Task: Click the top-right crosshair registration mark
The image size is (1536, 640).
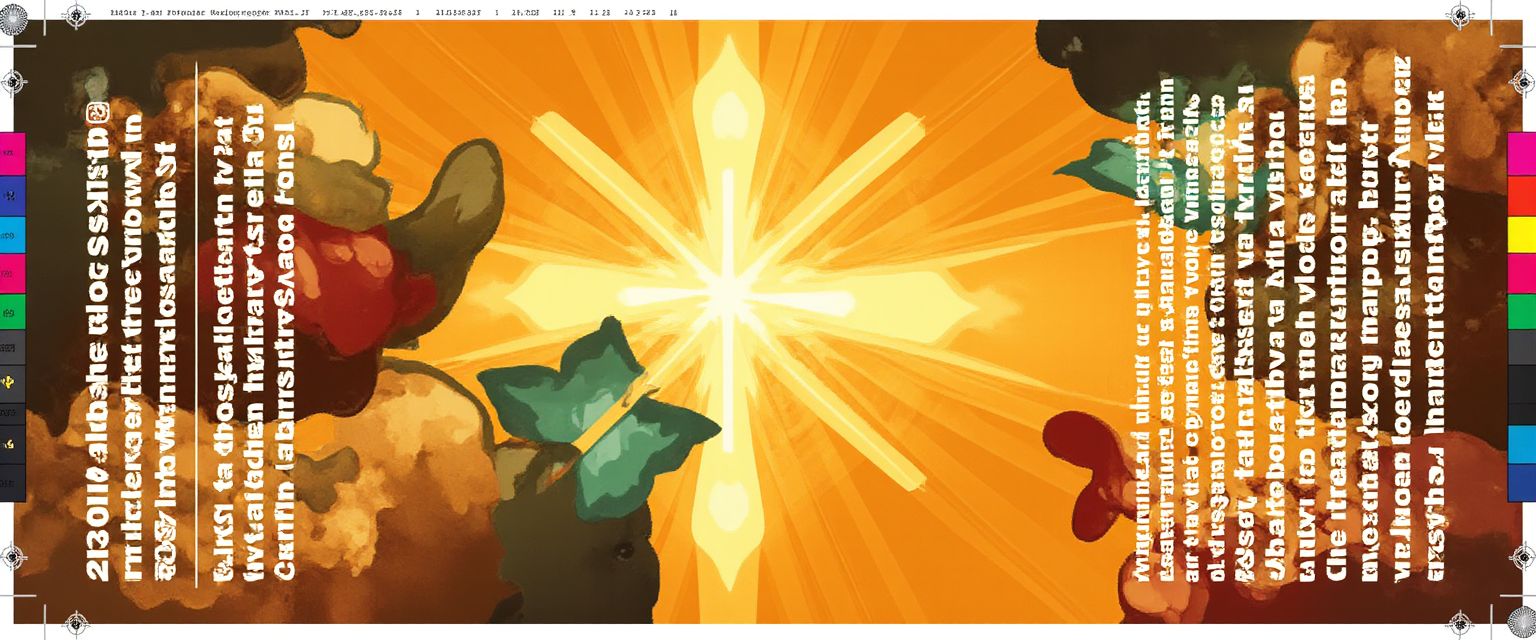Action: click(1460, 15)
